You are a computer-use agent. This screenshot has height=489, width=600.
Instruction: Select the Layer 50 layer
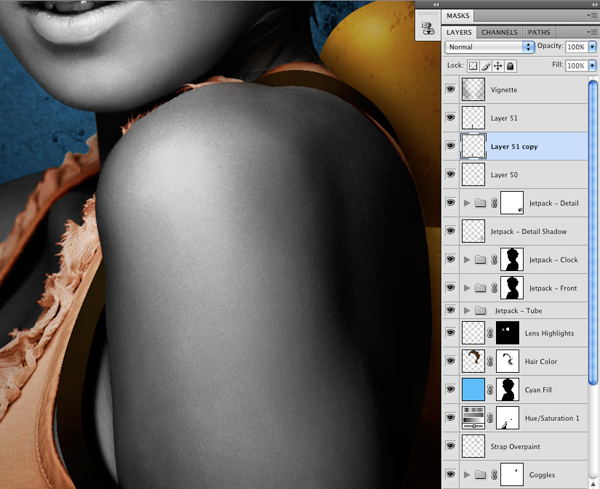[515, 174]
